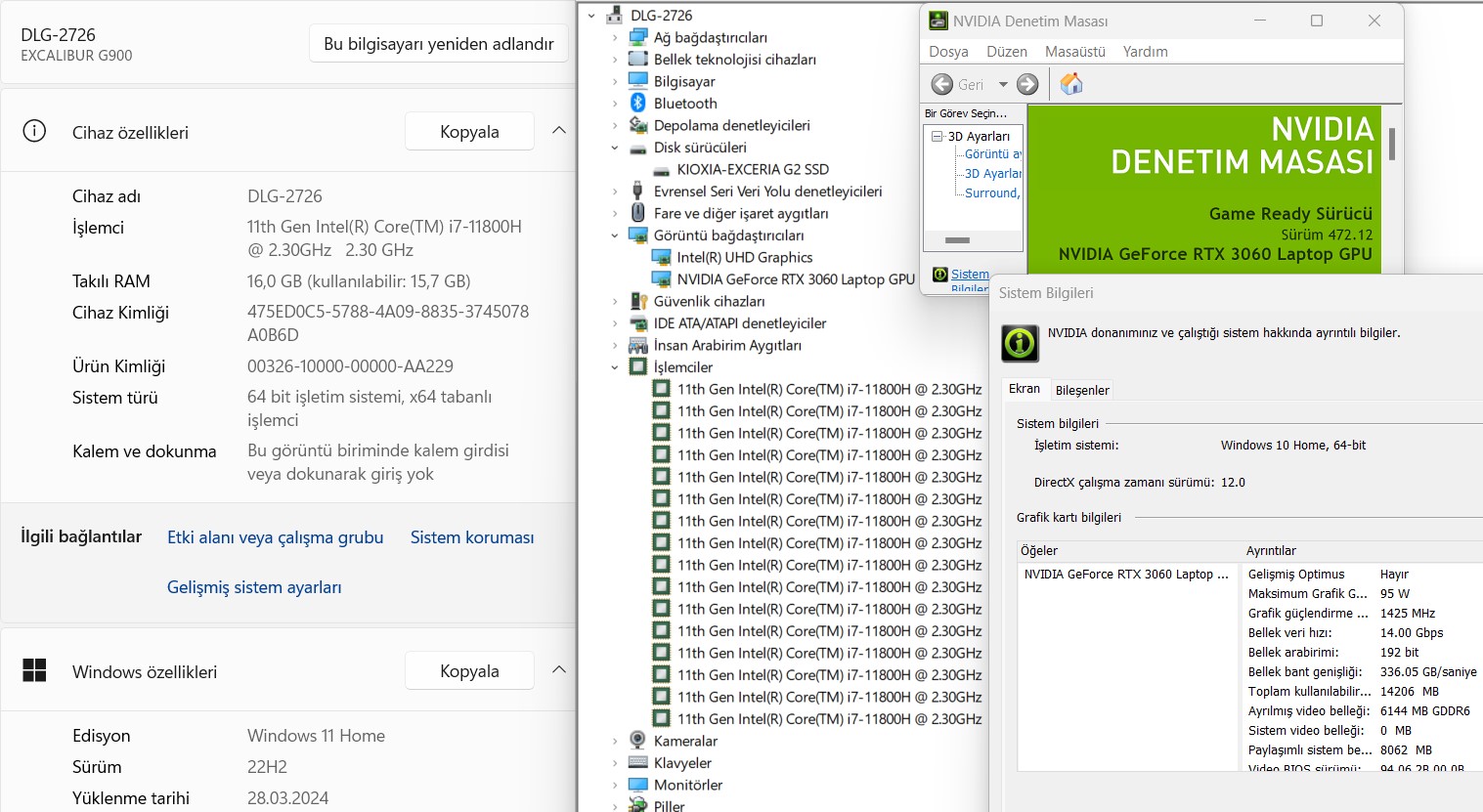The image size is (1483, 812).
Task: Click the Bluetooth icon in Device Manager
Action: click(638, 104)
